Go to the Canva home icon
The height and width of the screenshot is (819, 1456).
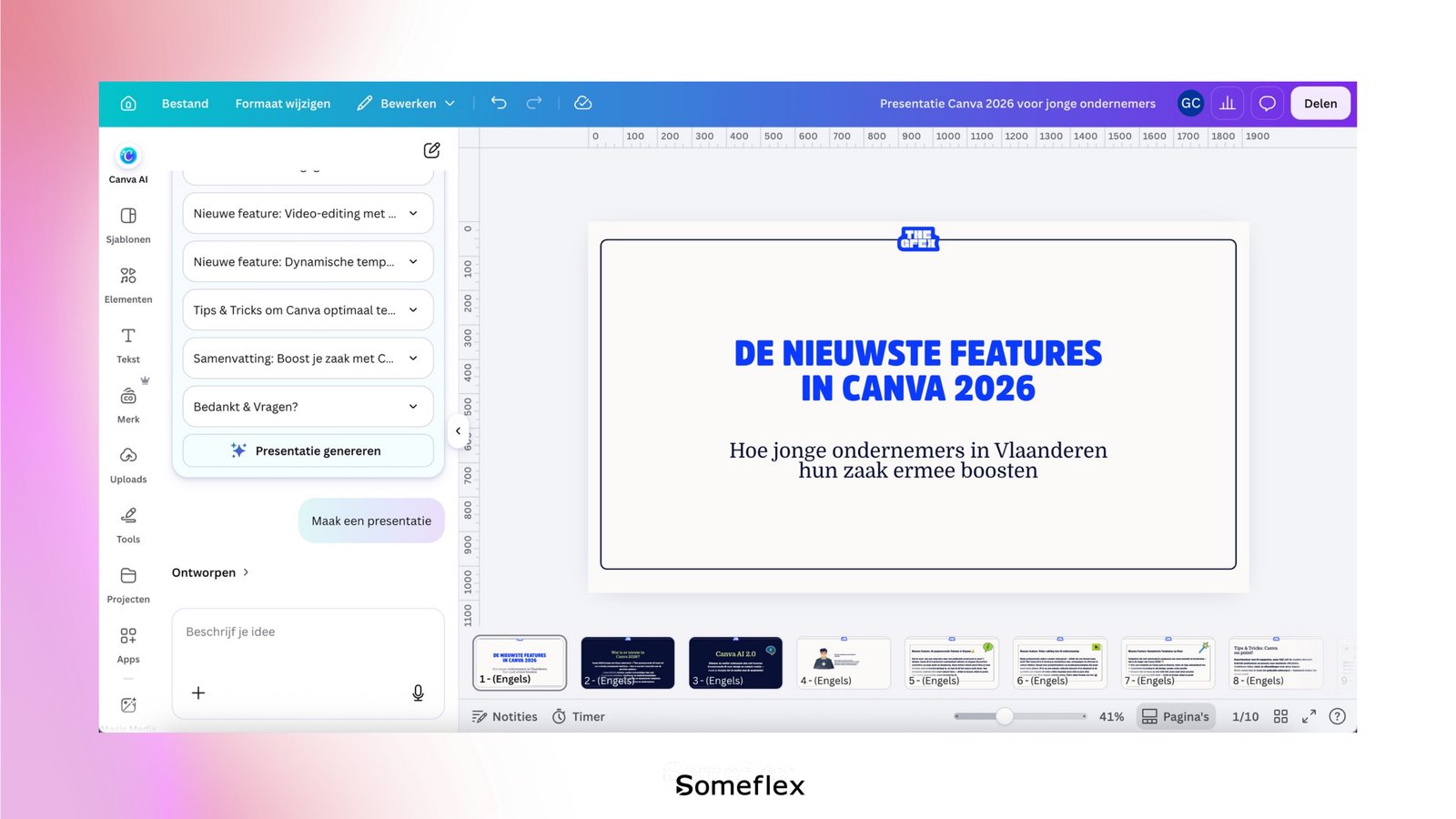point(128,104)
